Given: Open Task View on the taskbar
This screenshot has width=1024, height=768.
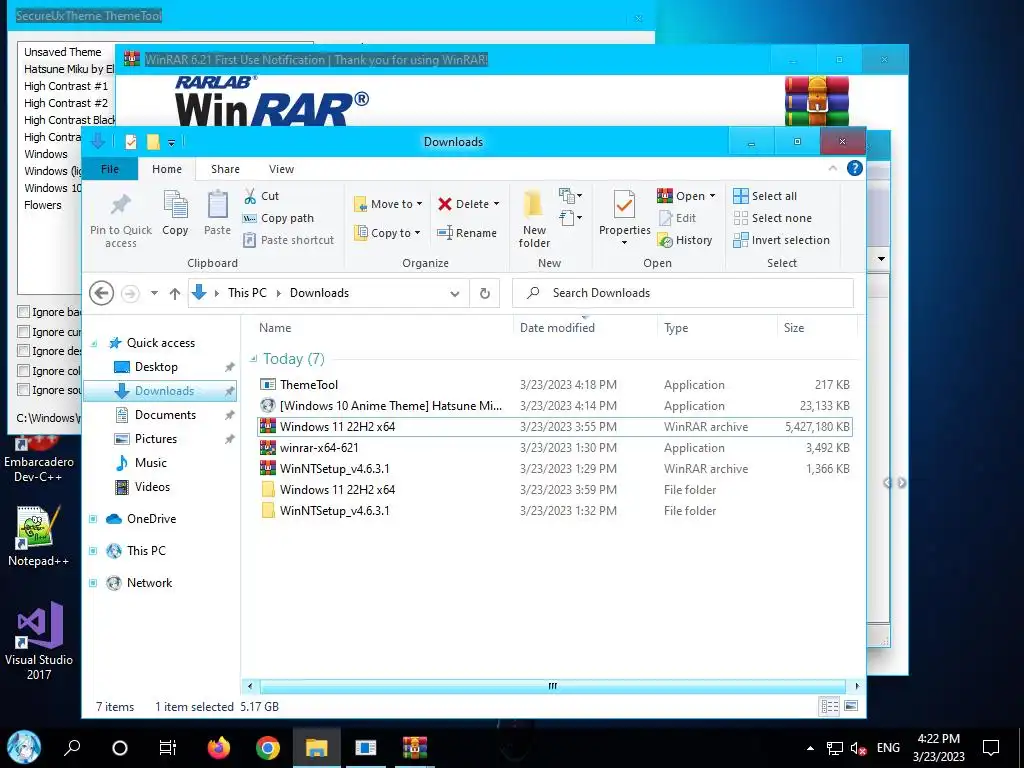Looking at the screenshot, I should coord(168,747).
